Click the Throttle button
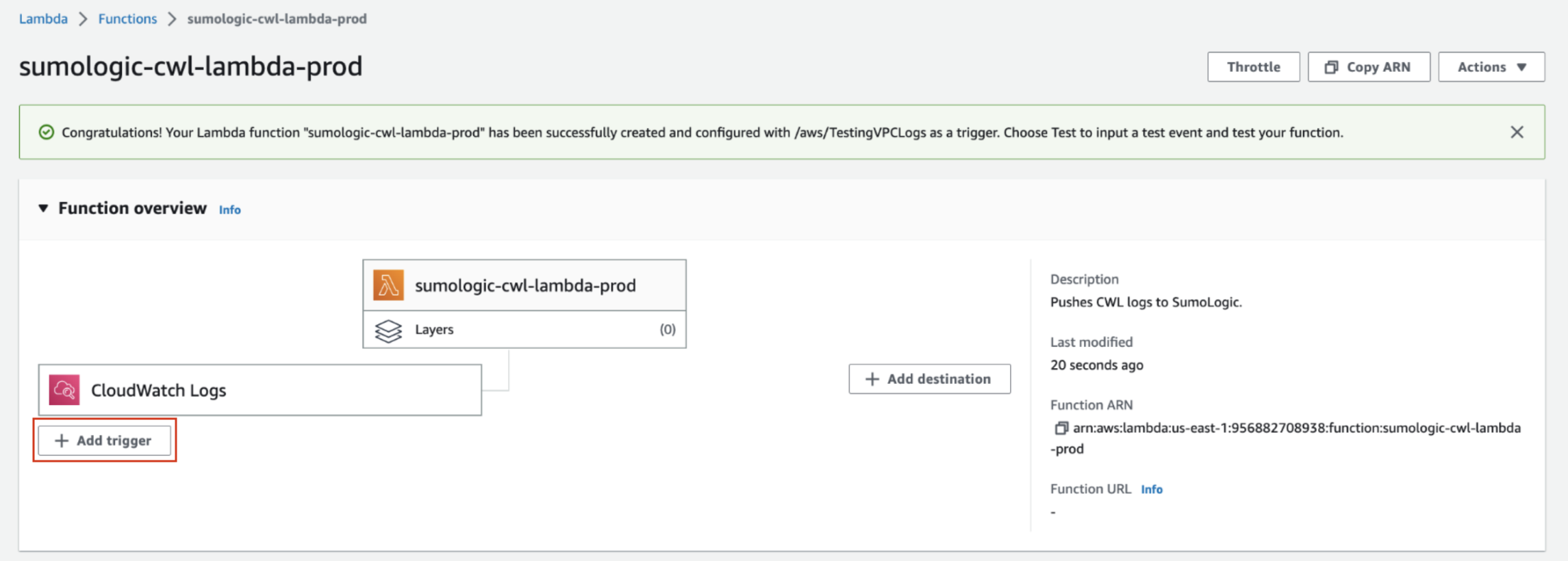Viewport: 1568px width, 561px height. coord(1253,67)
